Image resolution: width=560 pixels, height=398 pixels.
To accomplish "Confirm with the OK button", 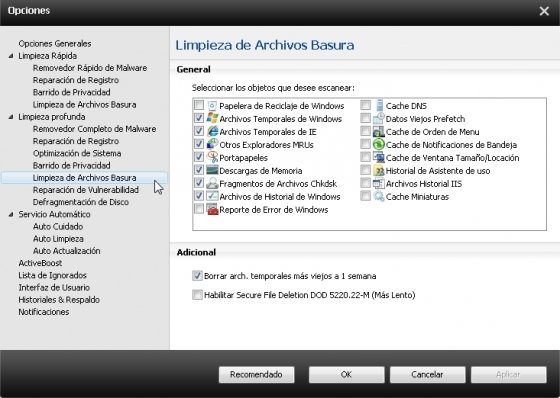I will click(346, 374).
